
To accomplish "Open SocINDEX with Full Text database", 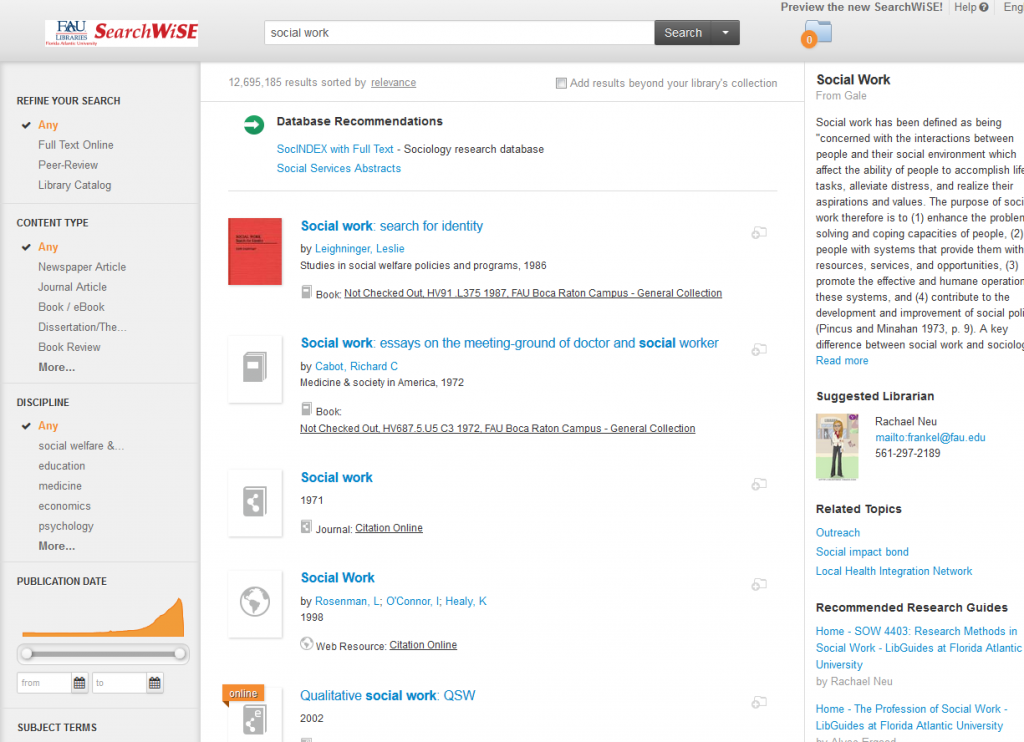I will [335, 149].
